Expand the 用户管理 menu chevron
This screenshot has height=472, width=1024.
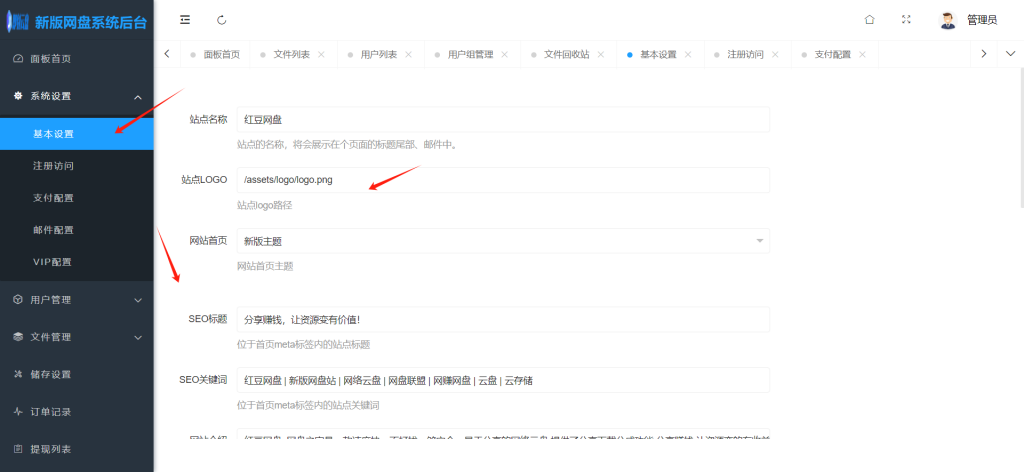tap(138, 300)
